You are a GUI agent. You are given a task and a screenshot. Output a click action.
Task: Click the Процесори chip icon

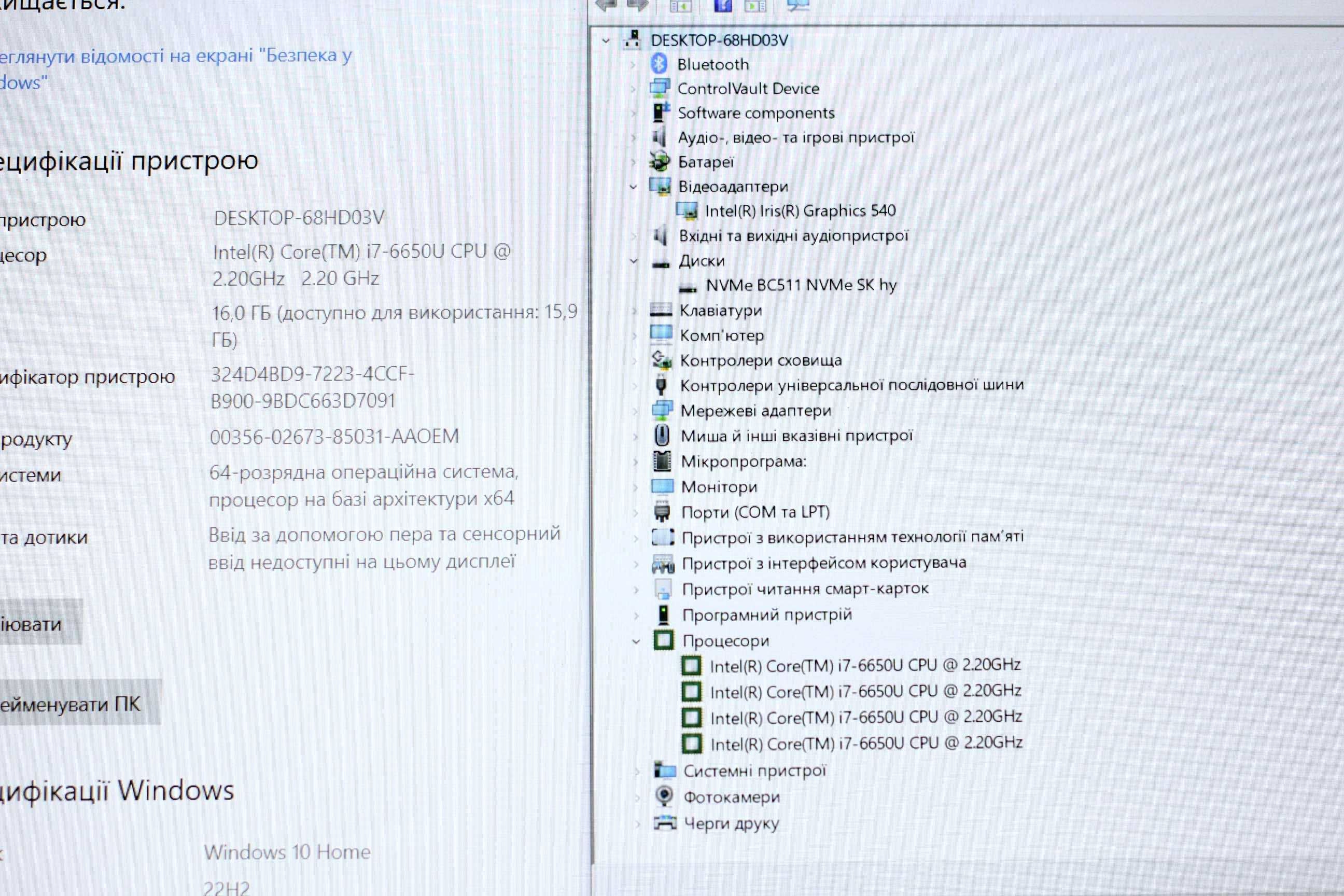pyautogui.click(x=663, y=640)
